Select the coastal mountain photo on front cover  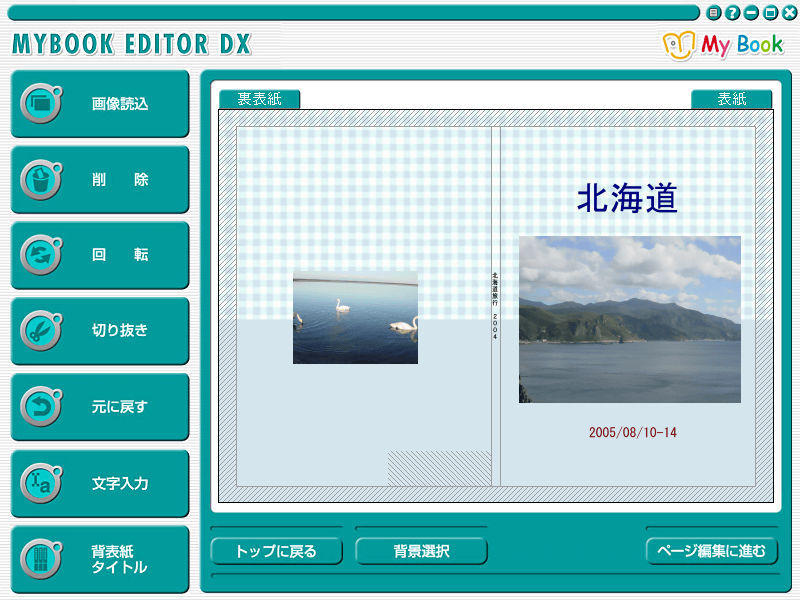(630, 319)
